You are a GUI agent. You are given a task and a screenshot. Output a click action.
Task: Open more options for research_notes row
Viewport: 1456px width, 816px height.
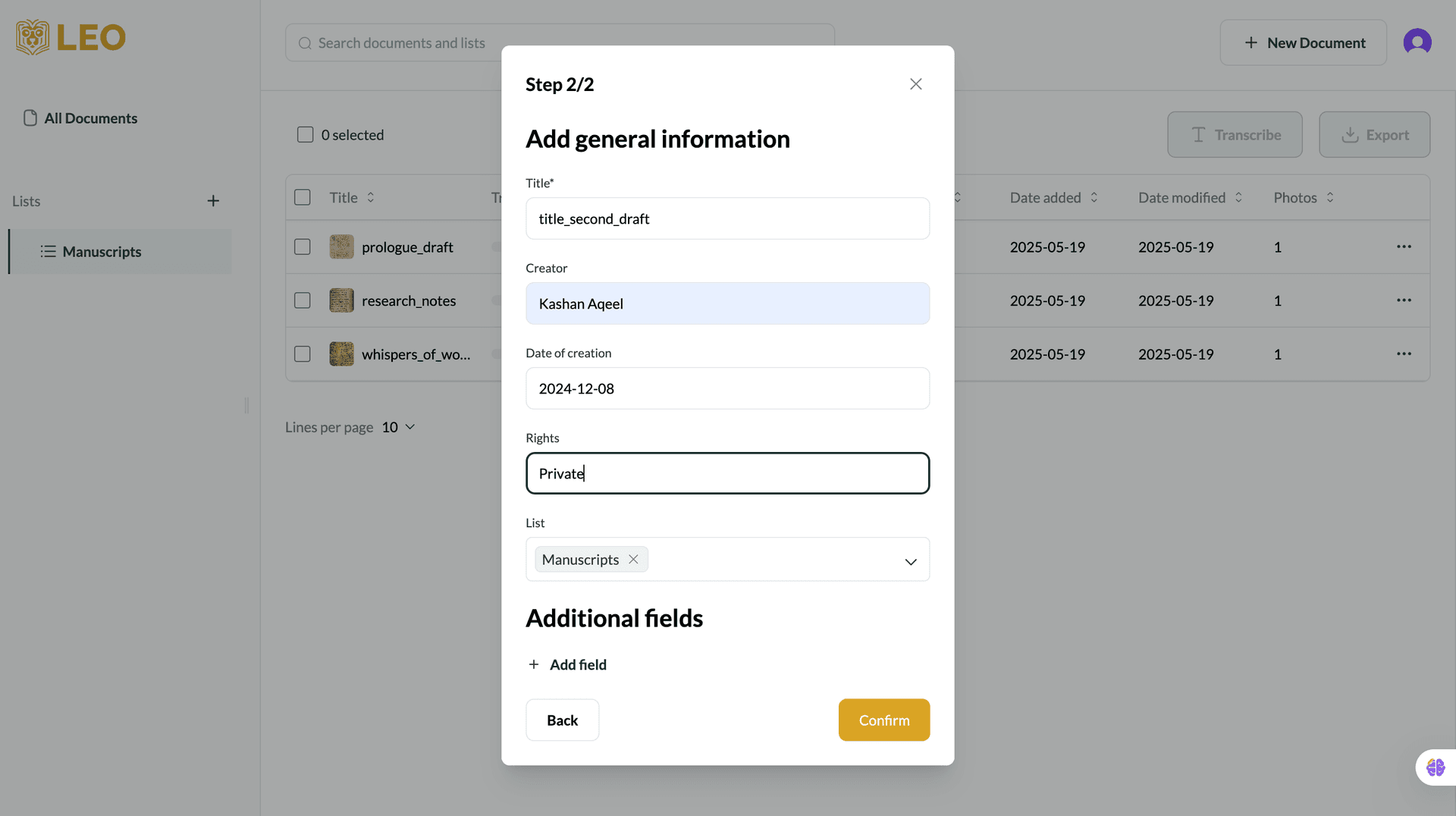(x=1404, y=301)
